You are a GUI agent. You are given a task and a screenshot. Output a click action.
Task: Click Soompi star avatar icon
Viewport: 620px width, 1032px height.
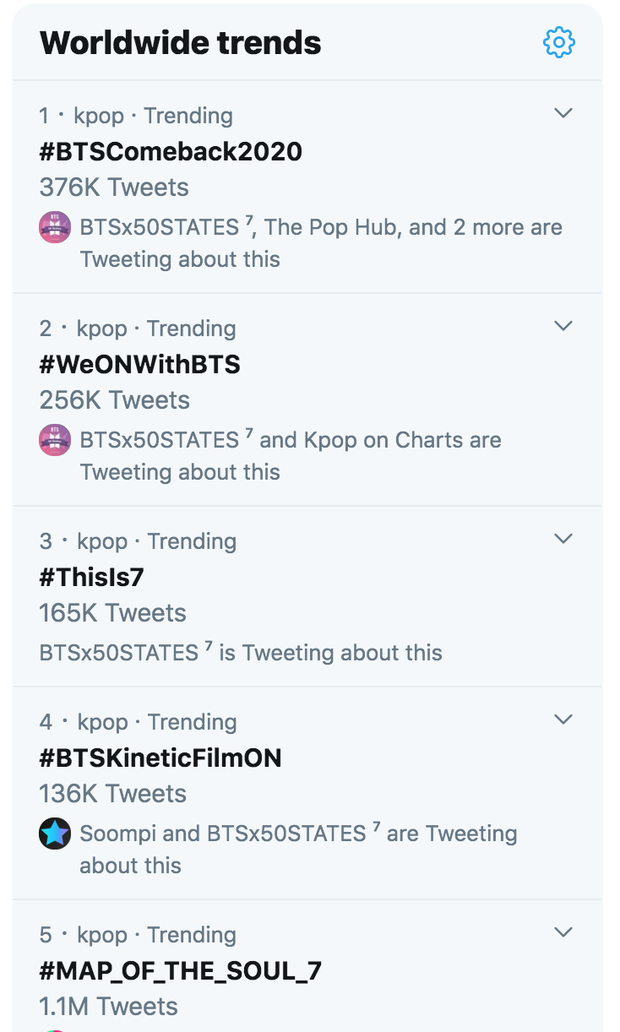pos(55,833)
